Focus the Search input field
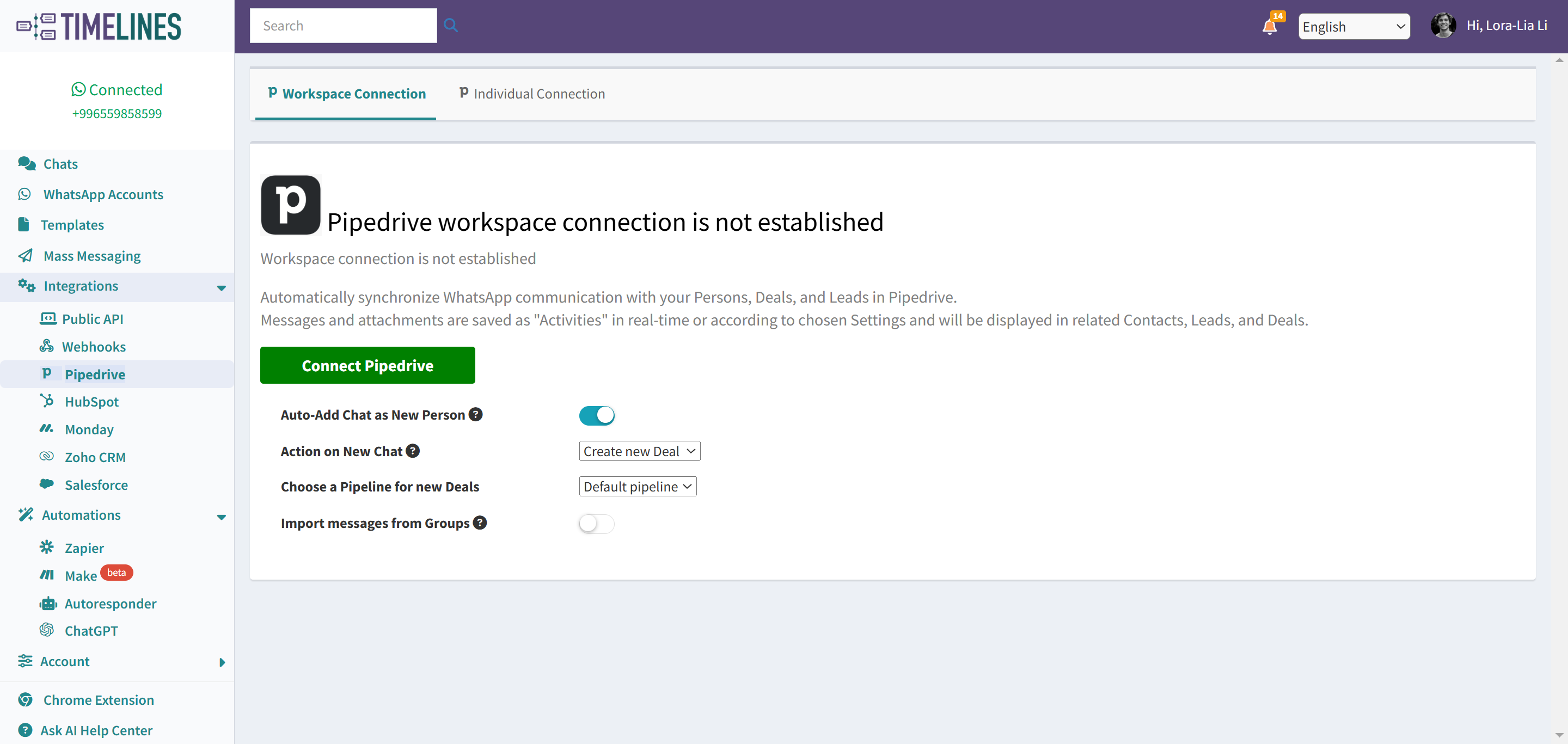The height and width of the screenshot is (744, 1568). (x=344, y=26)
